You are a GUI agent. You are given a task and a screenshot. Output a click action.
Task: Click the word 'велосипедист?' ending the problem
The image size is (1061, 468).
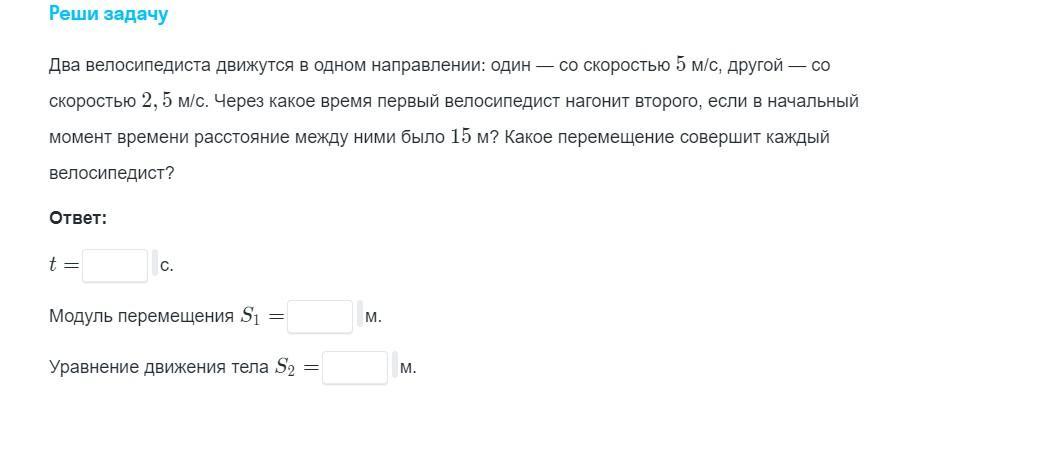point(112,173)
